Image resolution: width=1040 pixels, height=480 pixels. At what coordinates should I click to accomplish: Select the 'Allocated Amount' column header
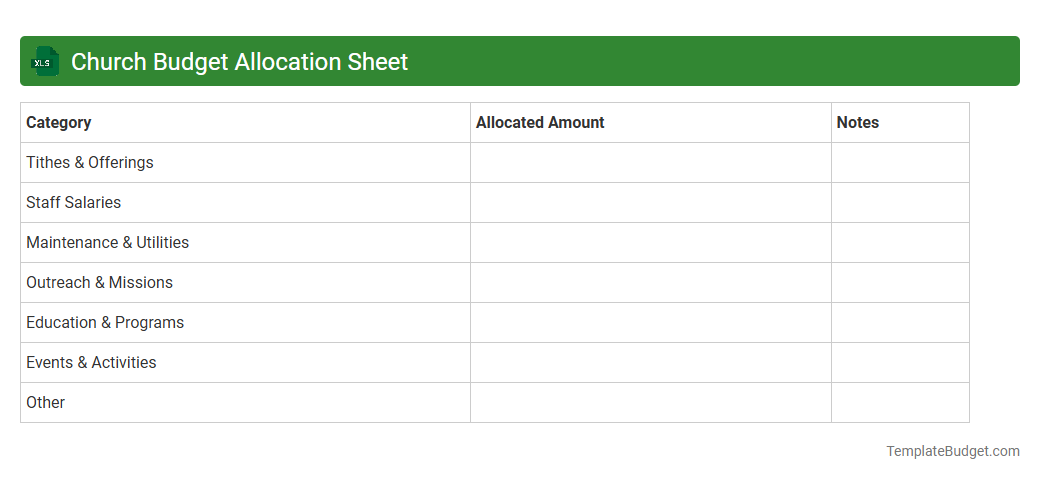tap(540, 123)
